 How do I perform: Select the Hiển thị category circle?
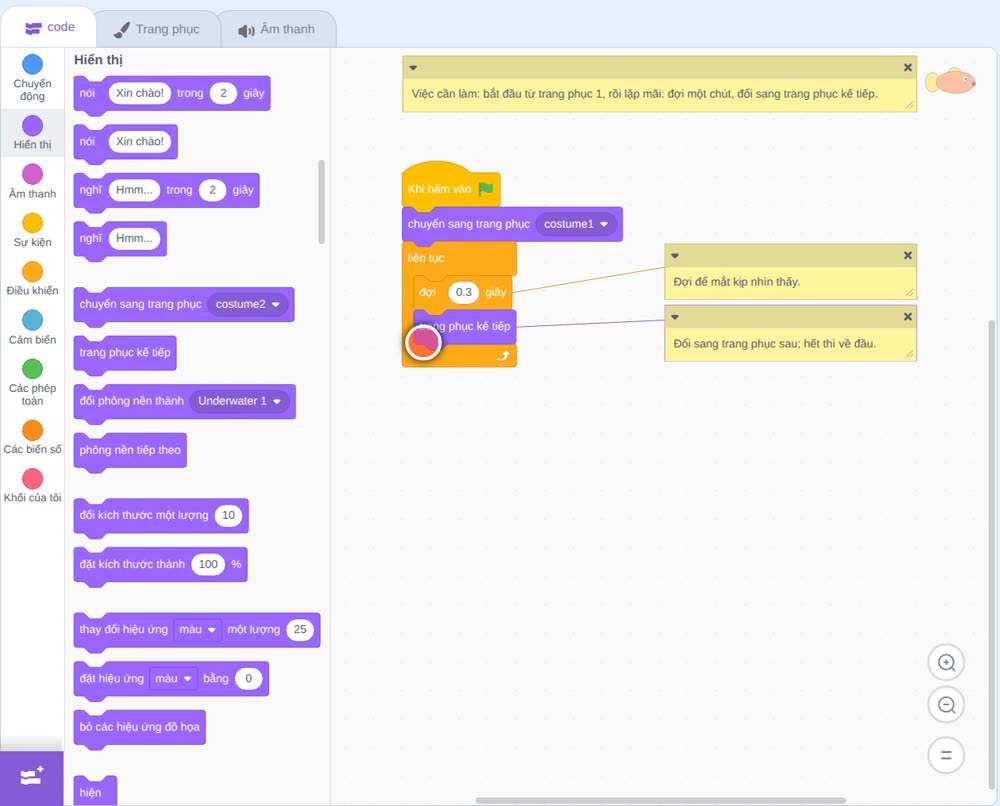click(33, 126)
